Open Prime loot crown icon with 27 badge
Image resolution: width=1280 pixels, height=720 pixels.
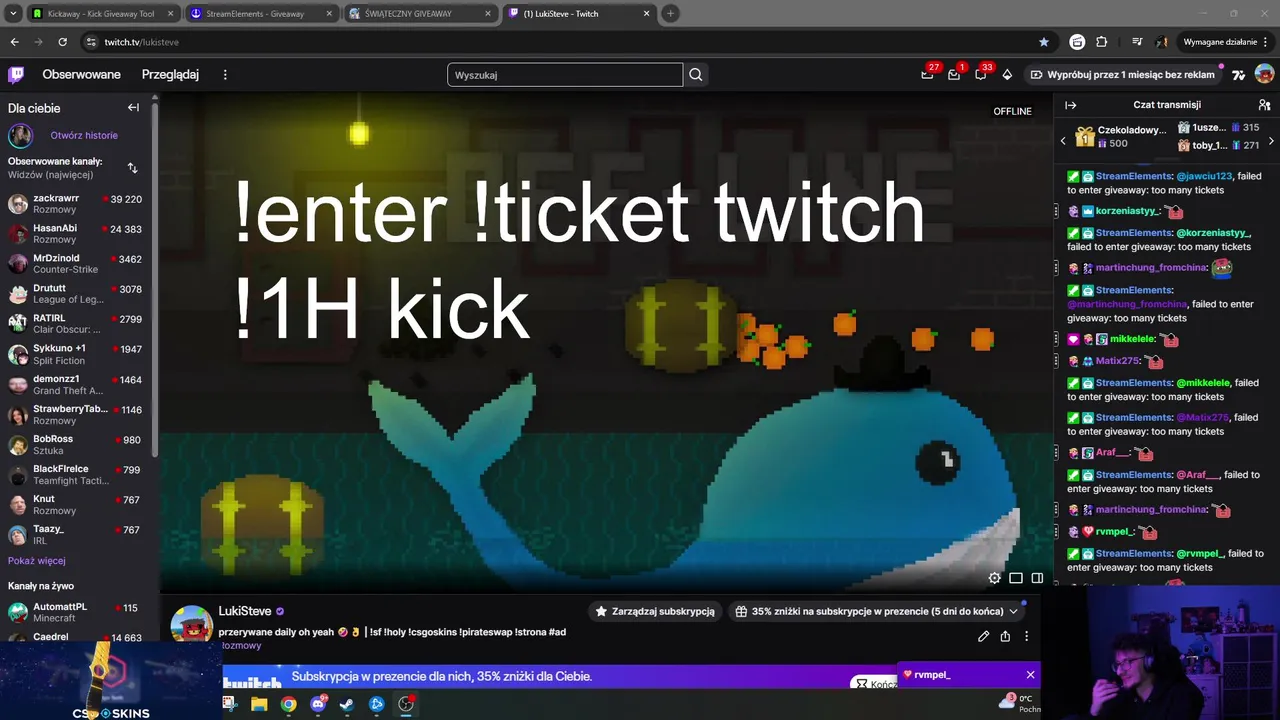pyautogui.click(x=928, y=75)
